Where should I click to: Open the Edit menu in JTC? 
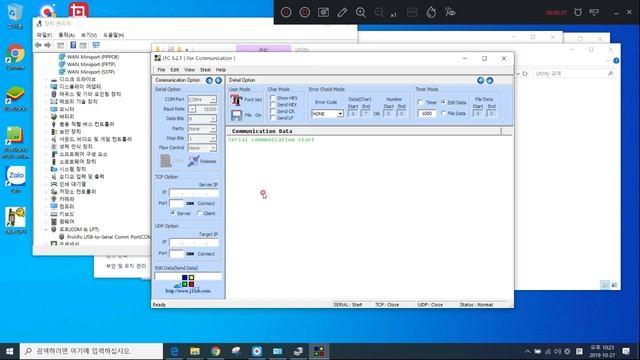pos(175,70)
